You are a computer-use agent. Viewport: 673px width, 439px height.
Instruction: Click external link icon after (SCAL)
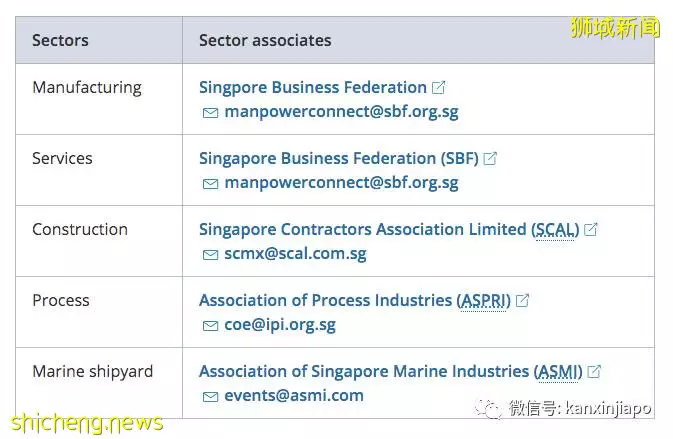pos(591,230)
